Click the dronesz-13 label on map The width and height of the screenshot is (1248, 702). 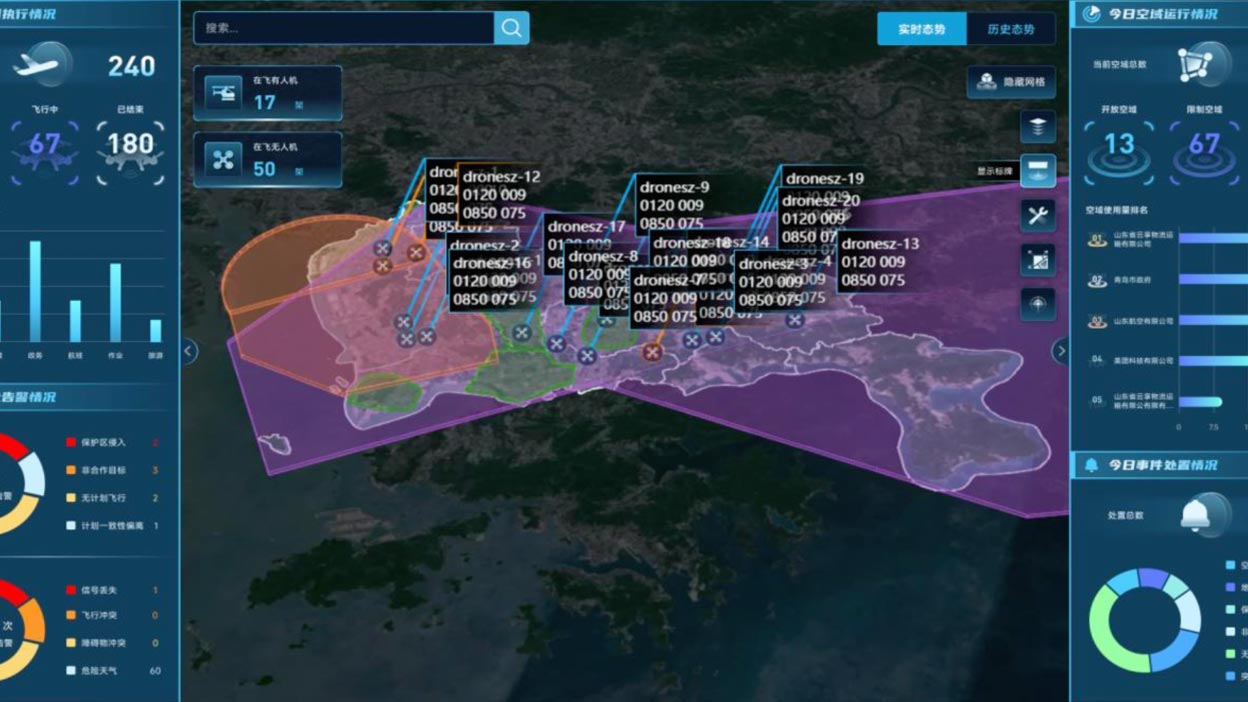880,244
